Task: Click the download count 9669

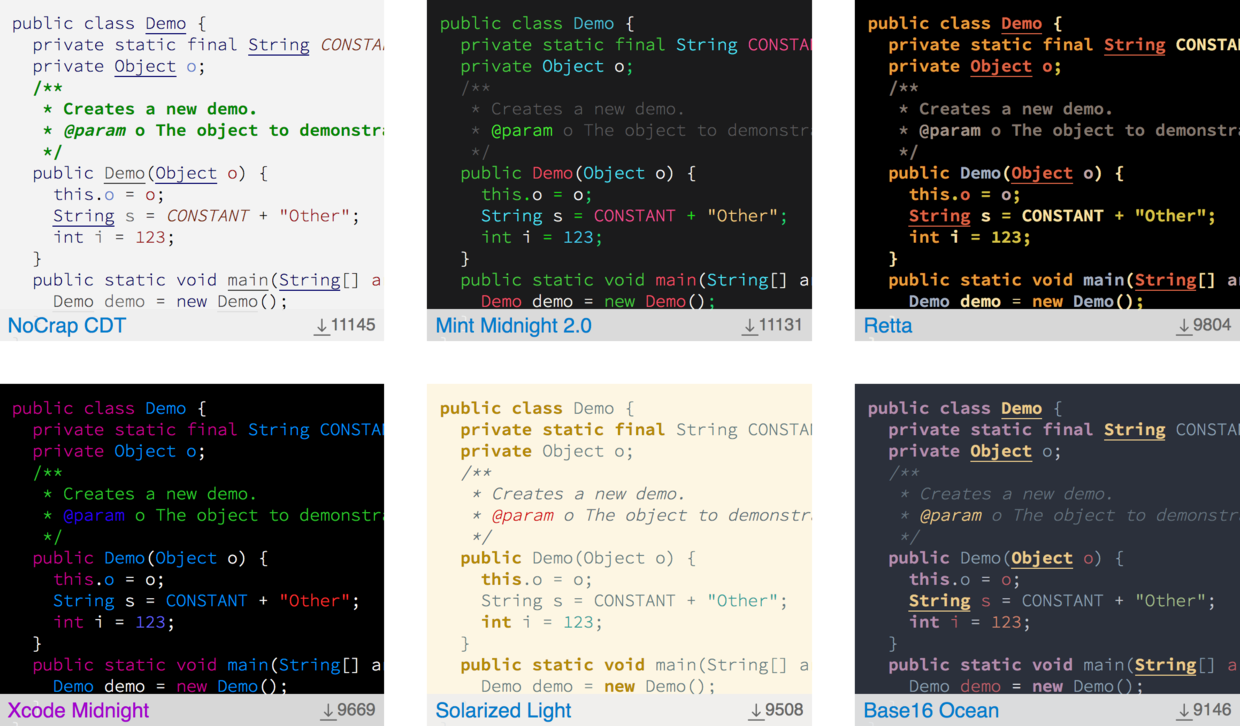Action: click(x=357, y=710)
